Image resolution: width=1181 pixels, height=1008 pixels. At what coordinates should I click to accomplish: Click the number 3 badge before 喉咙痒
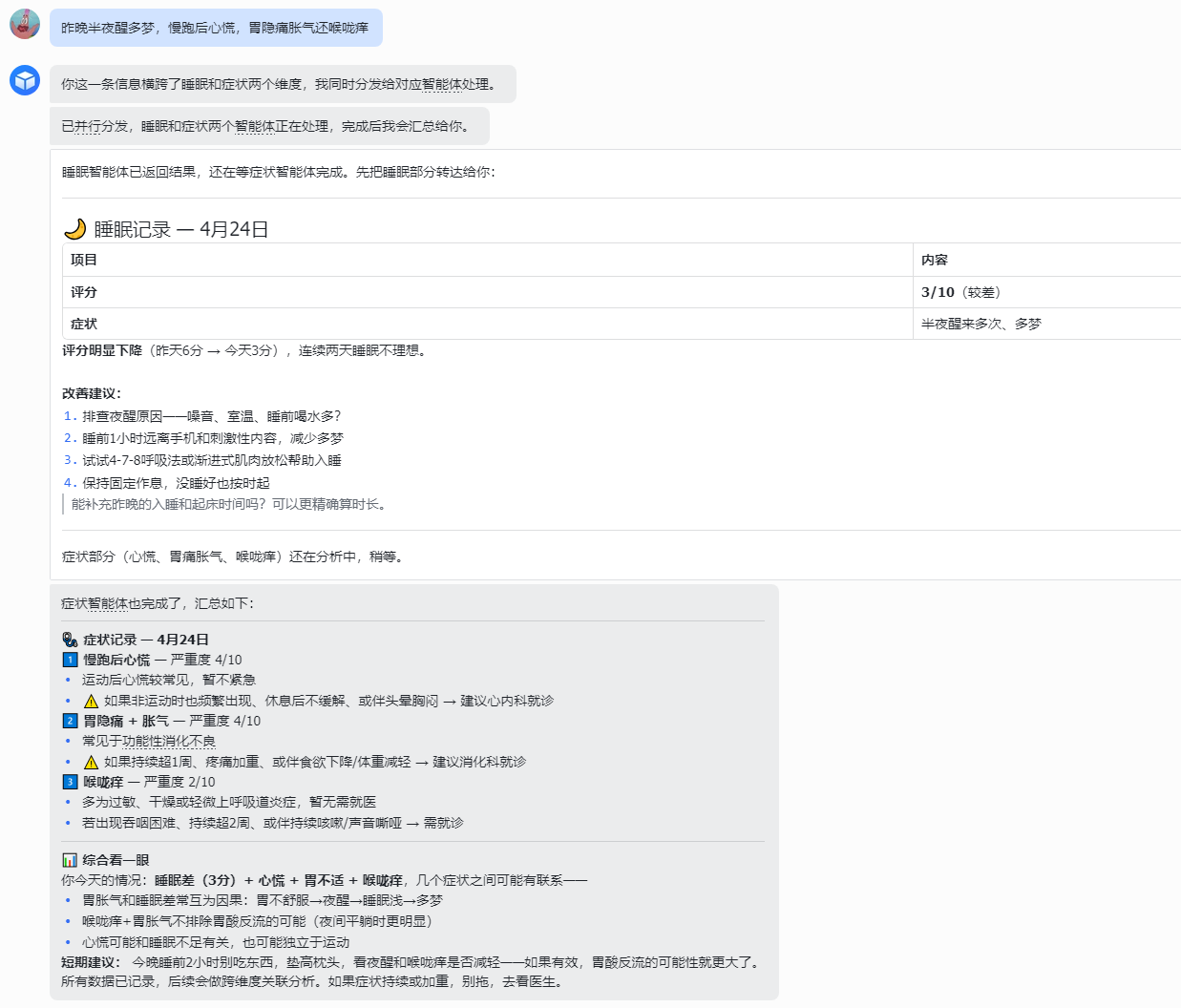[x=70, y=782]
